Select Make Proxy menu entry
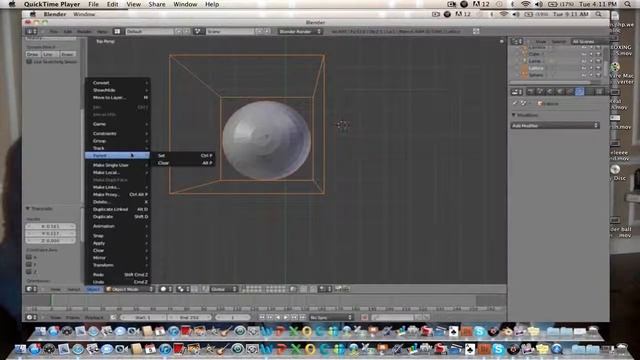640x360 pixels. click(x=118, y=195)
